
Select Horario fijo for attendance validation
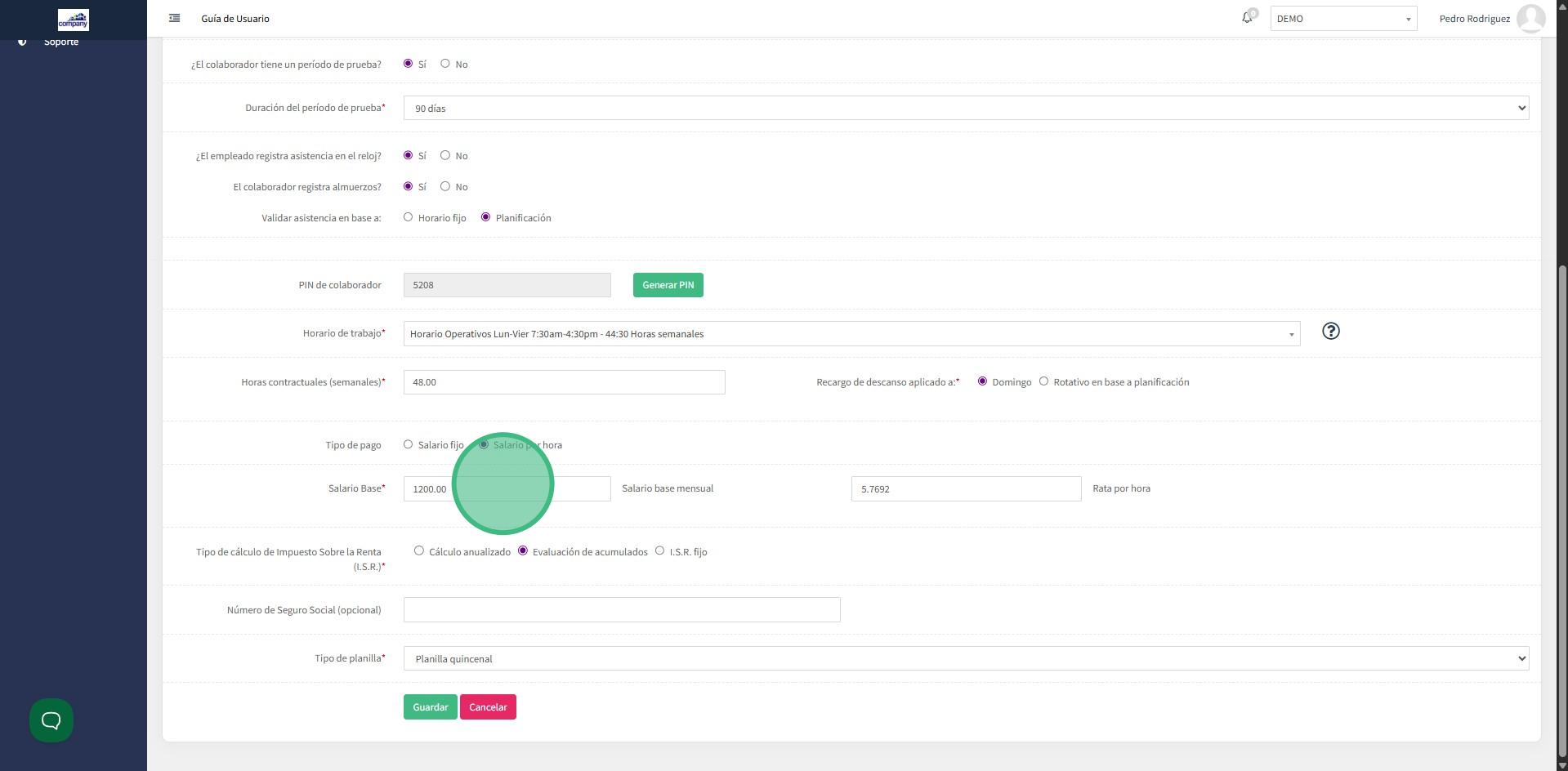(x=409, y=217)
